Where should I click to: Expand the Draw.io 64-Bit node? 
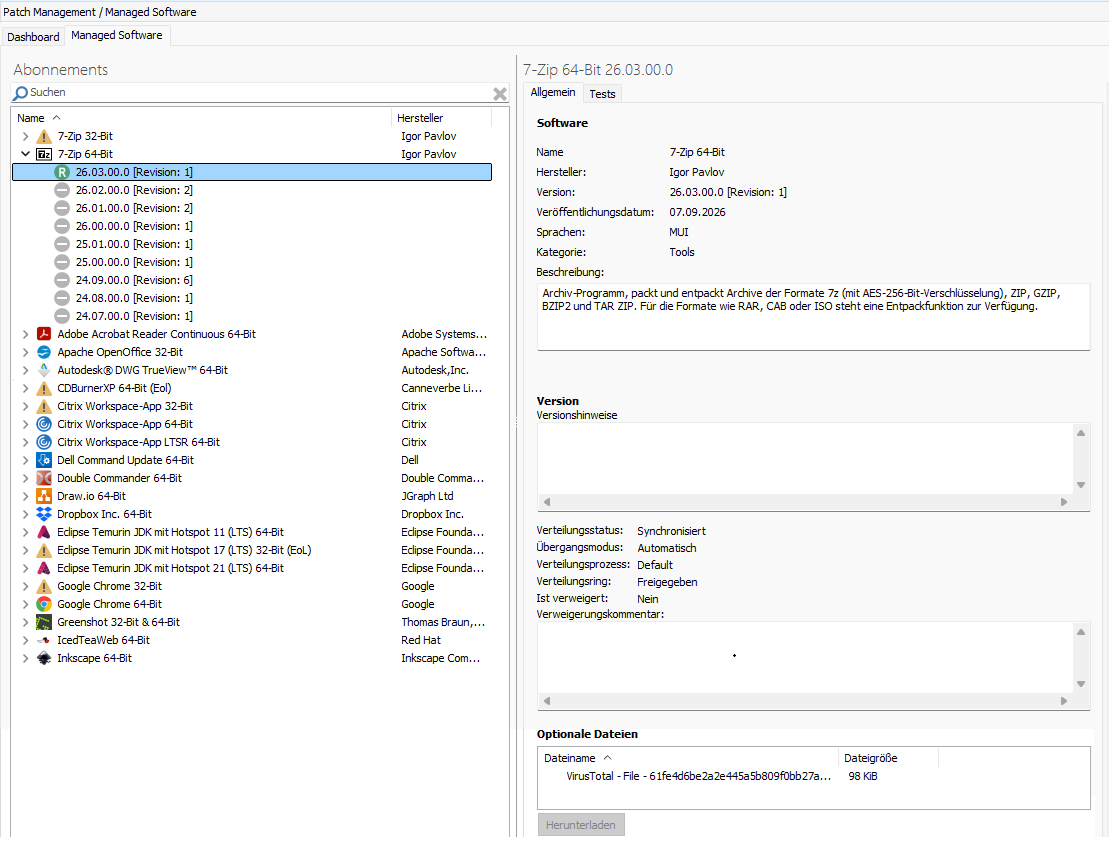coord(25,497)
